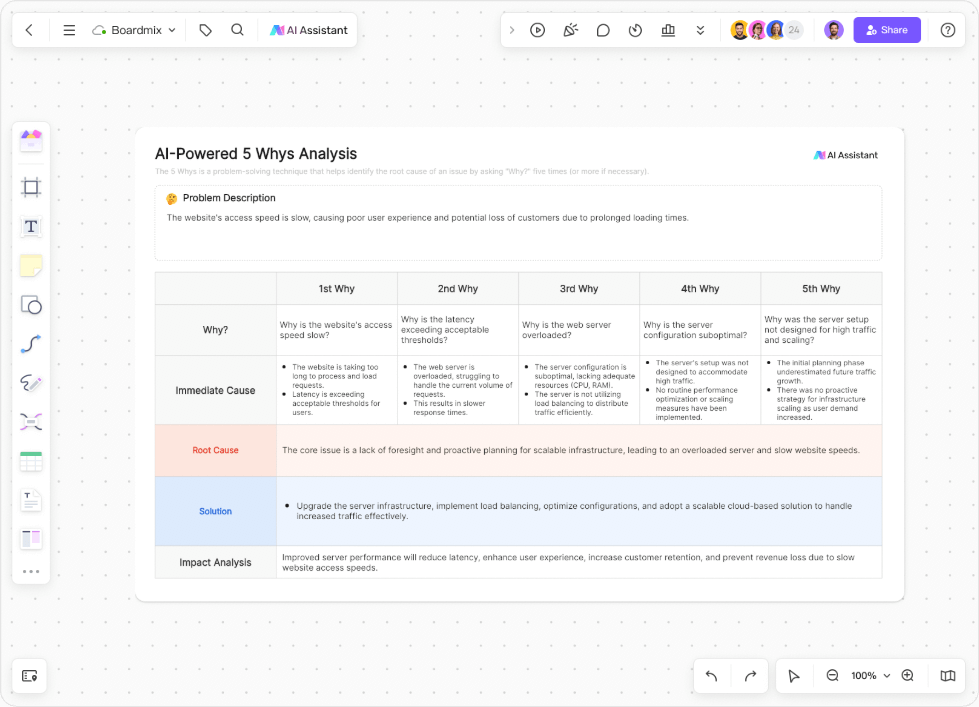This screenshot has width=979, height=707.
Task: Select the Kanban board tool
Action: (31, 539)
